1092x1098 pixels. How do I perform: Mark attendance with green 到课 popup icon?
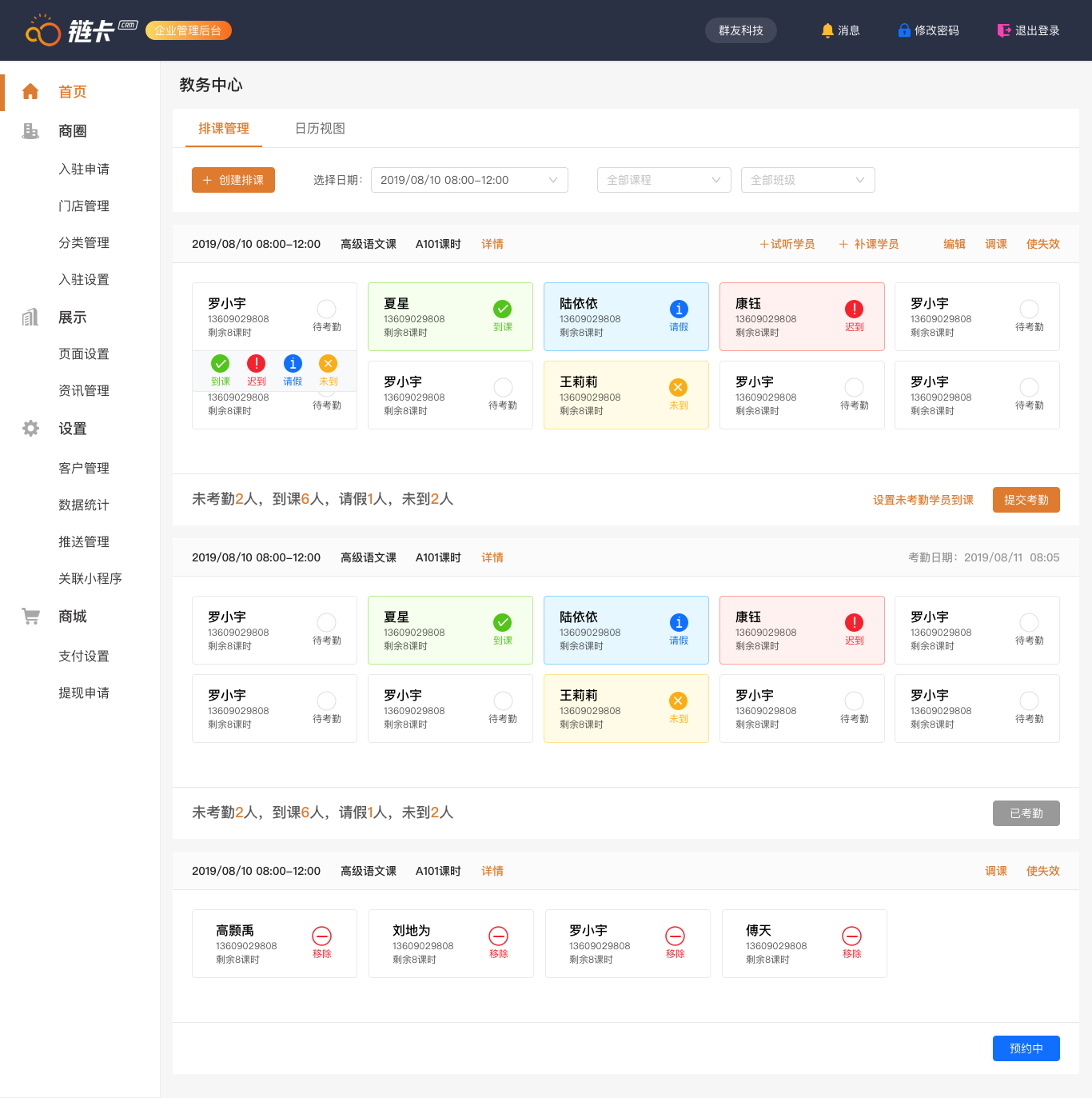click(x=221, y=364)
